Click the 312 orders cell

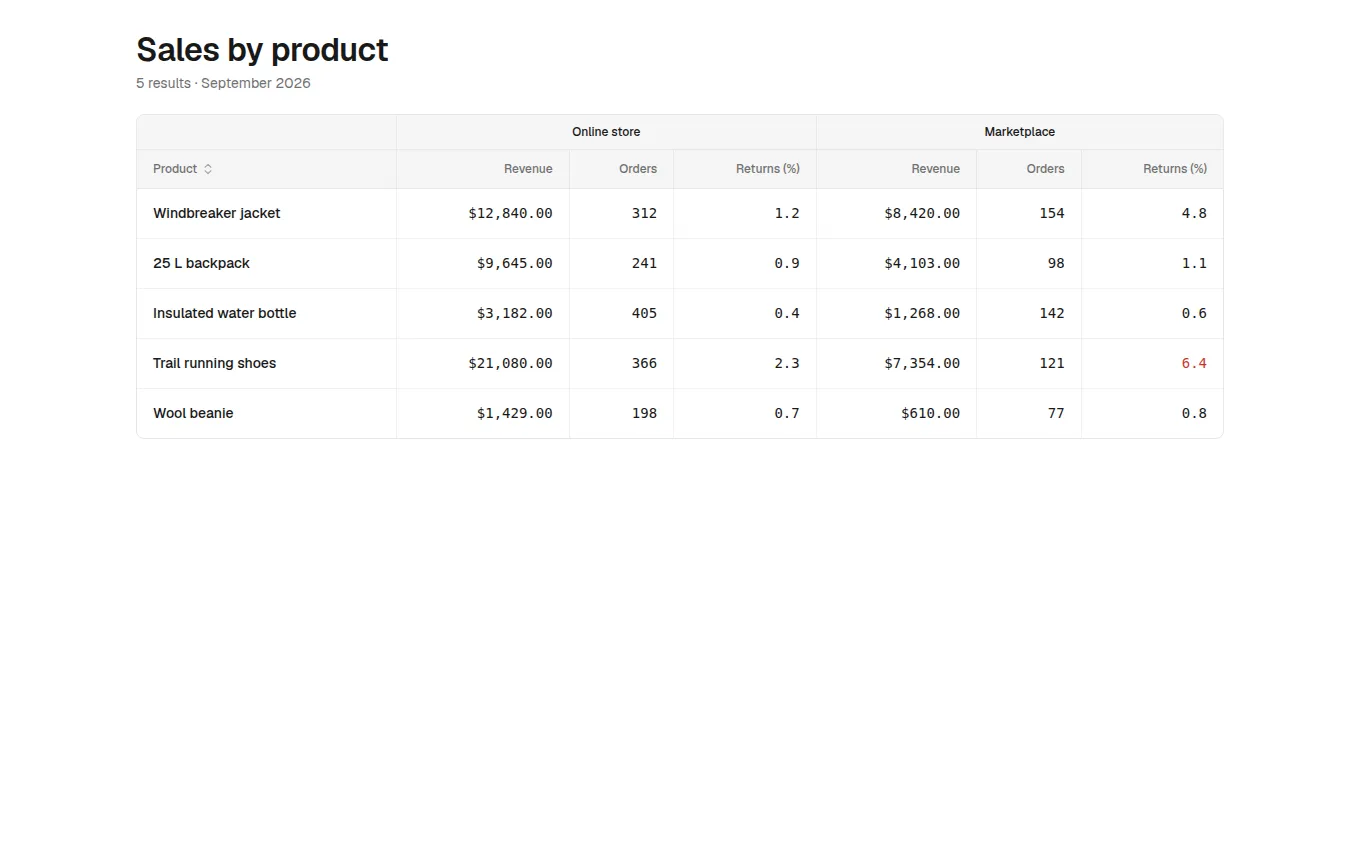coord(622,213)
